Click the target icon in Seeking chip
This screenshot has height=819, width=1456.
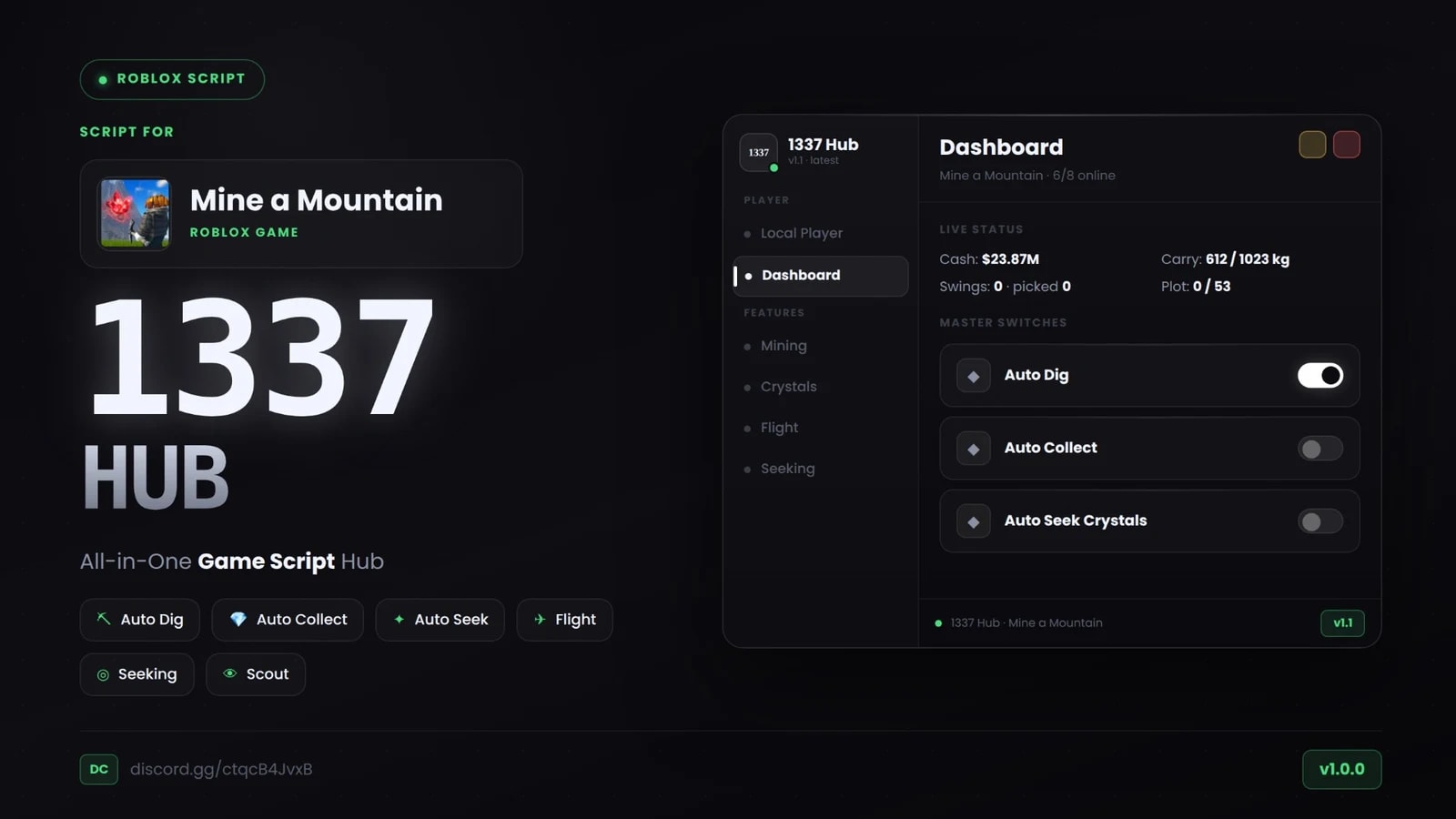pyautogui.click(x=103, y=674)
